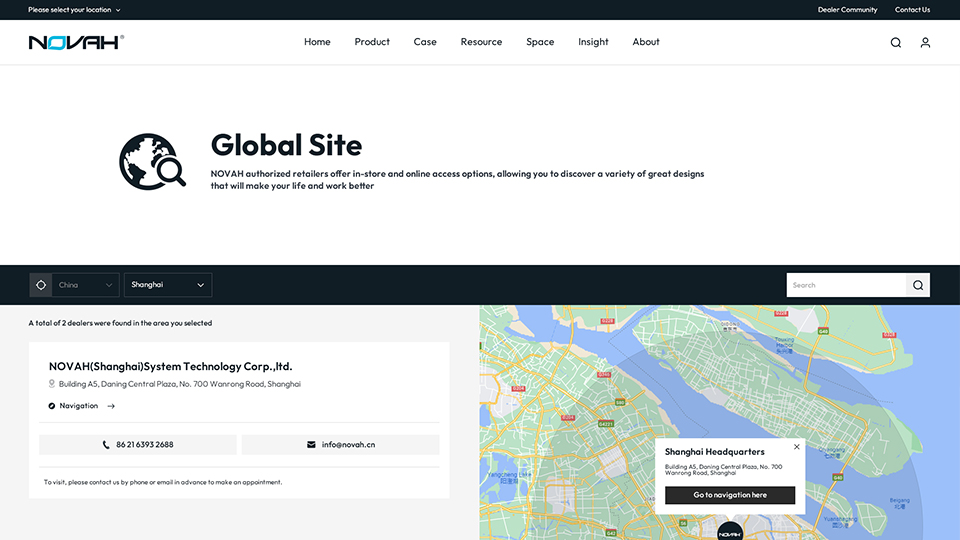The width and height of the screenshot is (960, 540).
Task: Open the Contact Us link
Action: [x=912, y=10]
